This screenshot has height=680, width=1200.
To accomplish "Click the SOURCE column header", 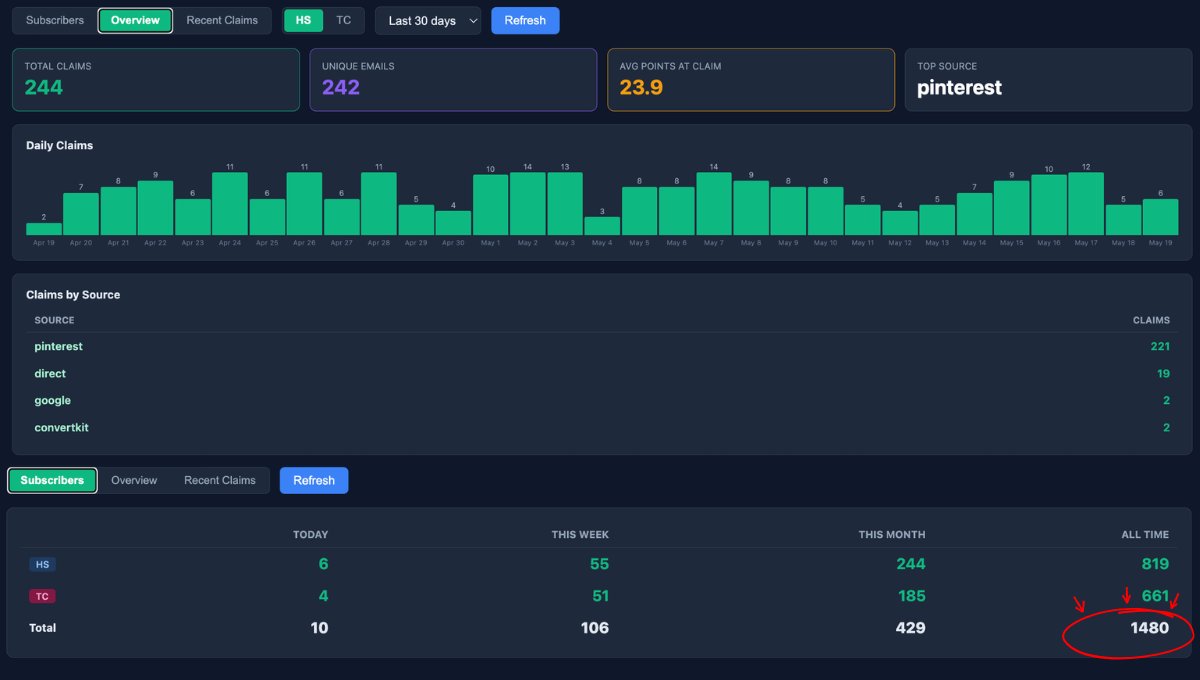I will tap(54, 320).
